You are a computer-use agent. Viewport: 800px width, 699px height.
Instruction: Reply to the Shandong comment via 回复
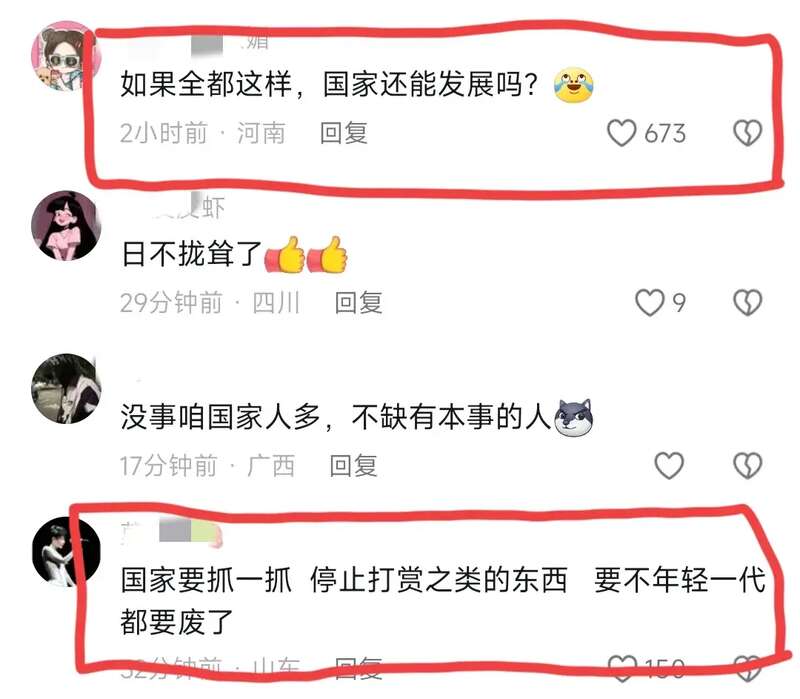point(358,668)
